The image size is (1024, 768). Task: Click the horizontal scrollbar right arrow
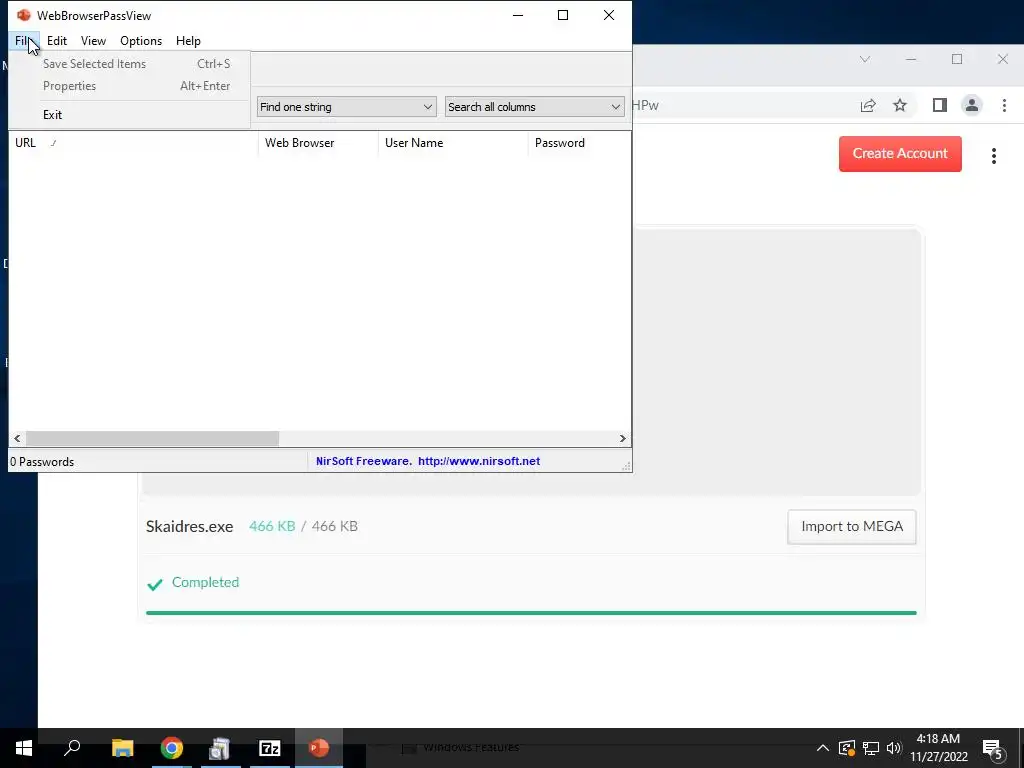click(622, 438)
